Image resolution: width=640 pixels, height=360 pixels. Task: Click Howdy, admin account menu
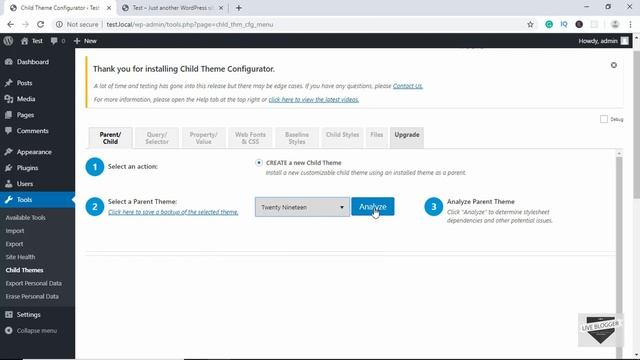pos(603,41)
